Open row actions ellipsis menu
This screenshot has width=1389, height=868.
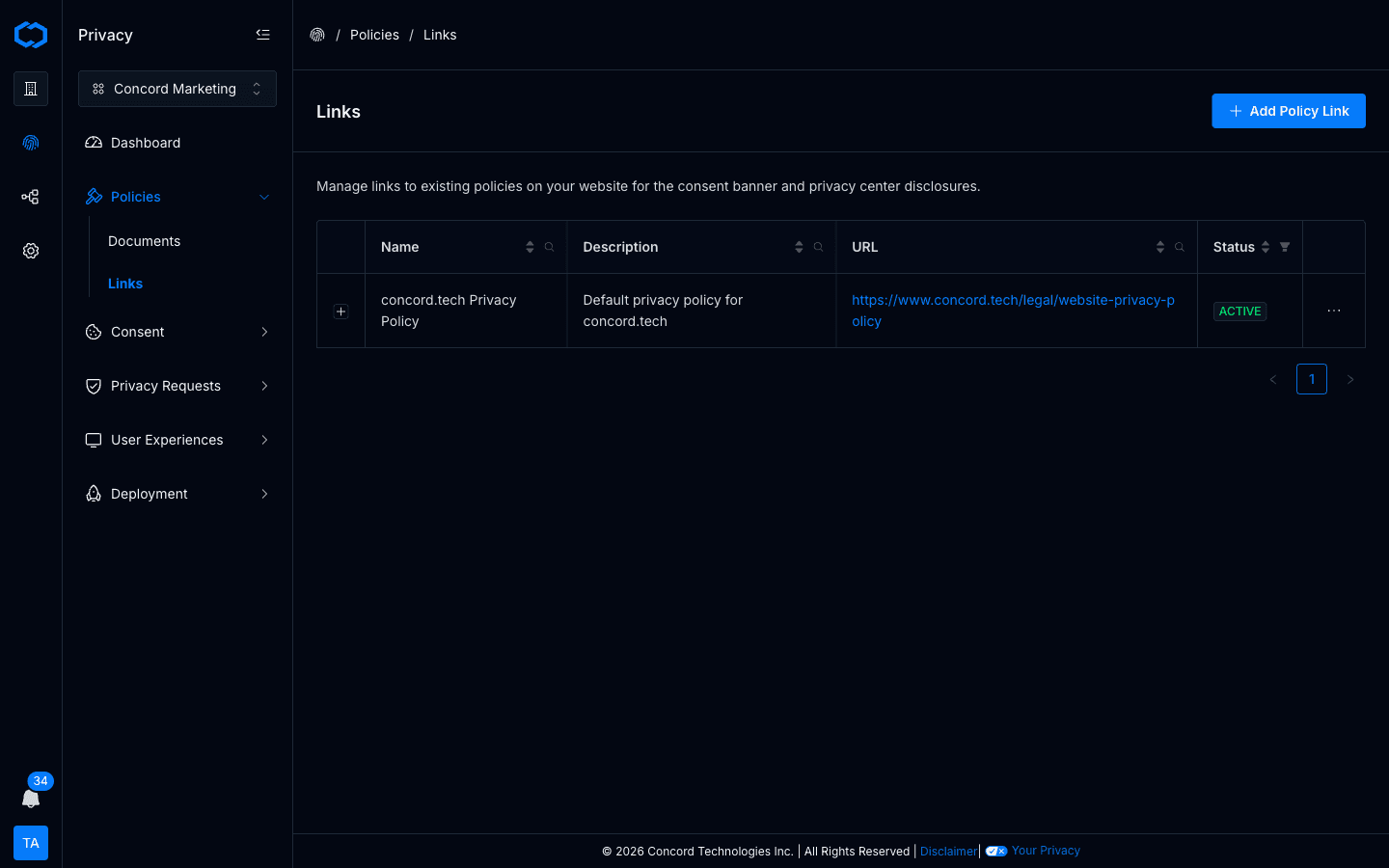click(1333, 311)
